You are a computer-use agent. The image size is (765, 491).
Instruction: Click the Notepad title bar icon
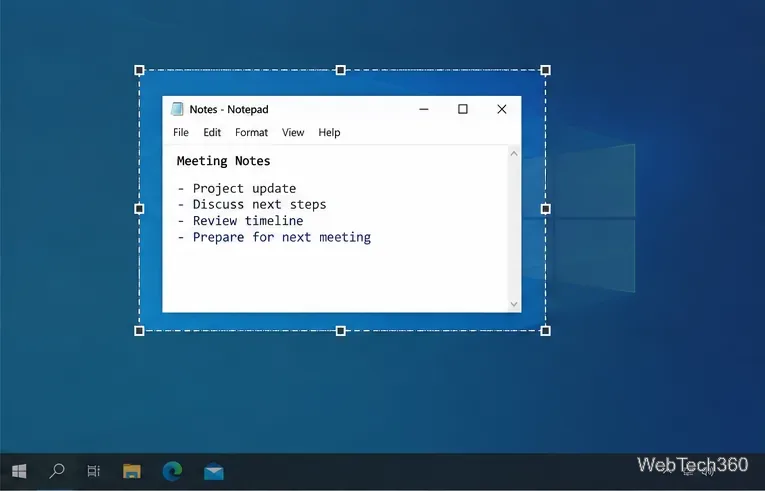[177, 109]
